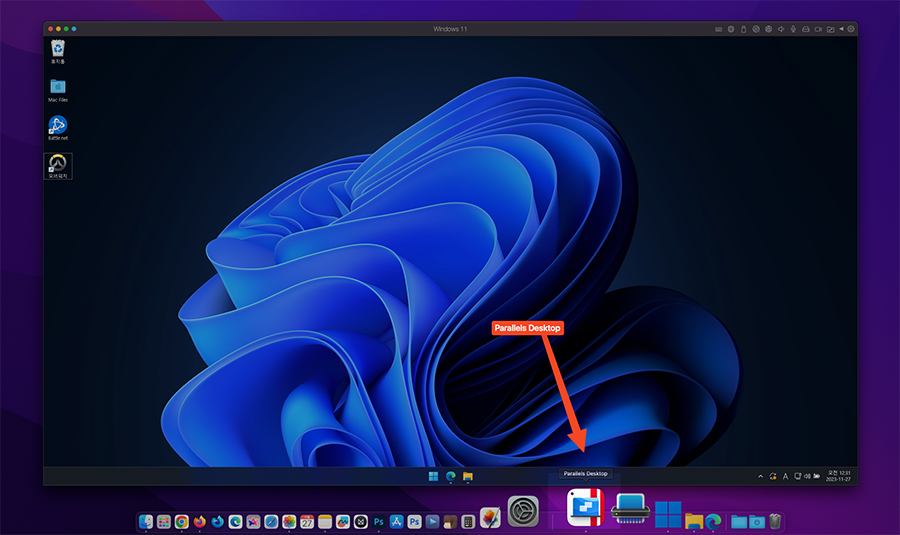Viewport: 900px width, 535px height.
Task: Click the large Windows 11 logo in Dock
Action: 668,514
